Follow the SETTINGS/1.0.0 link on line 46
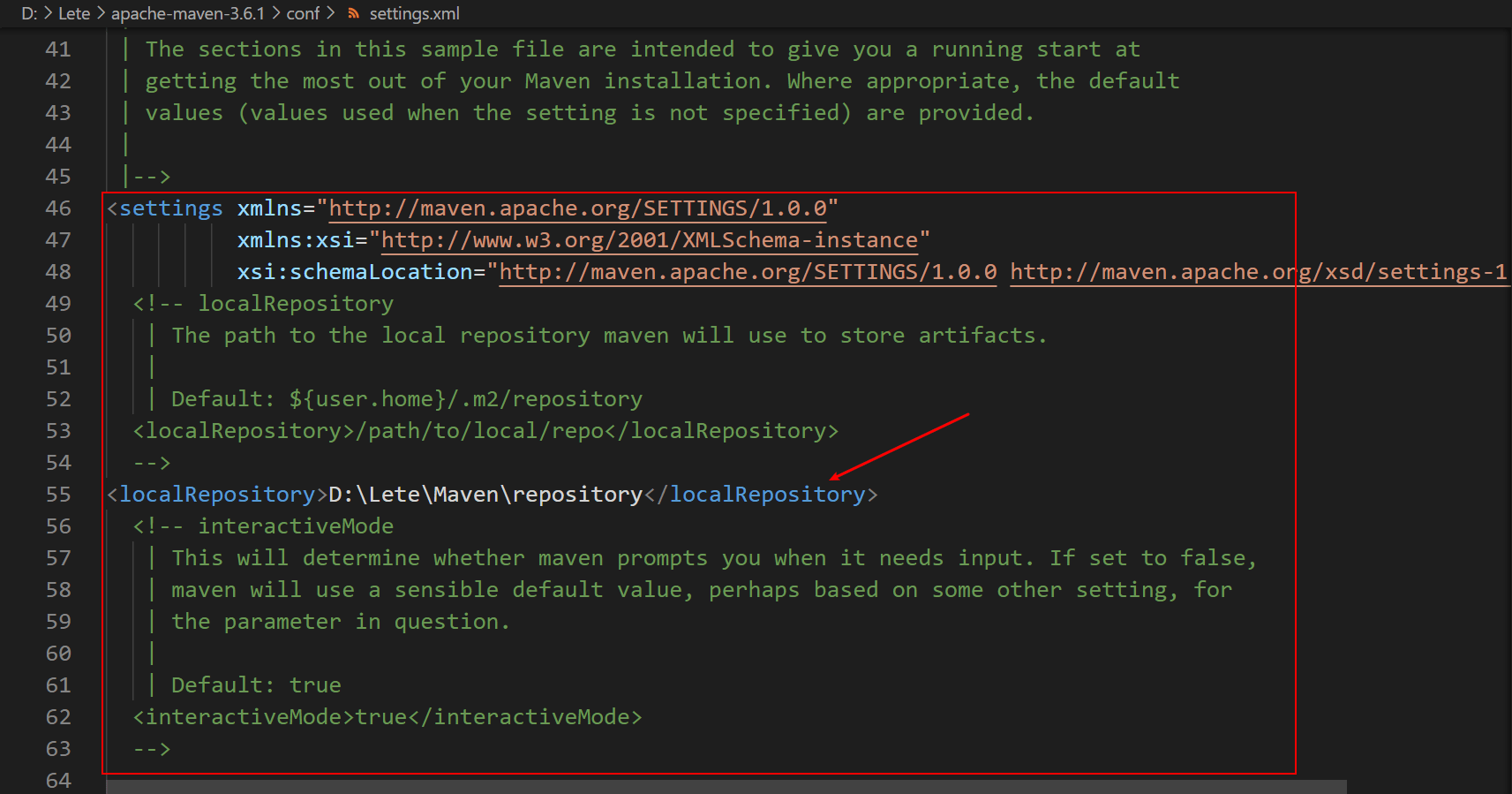Viewport: 1512px width, 794px height. coord(577,208)
